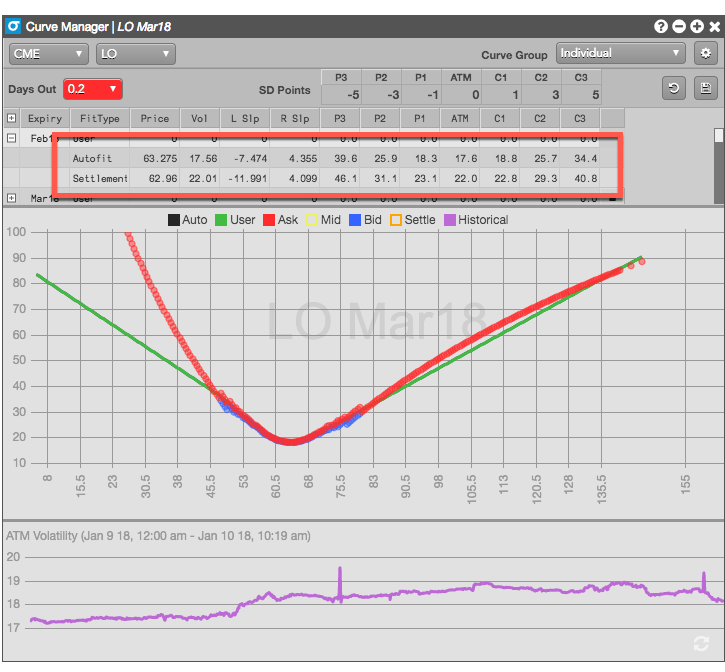This screenshot has width=725, height=672.
Task: Open the Curve Group Individual dropdown
Action: (621, 53)
